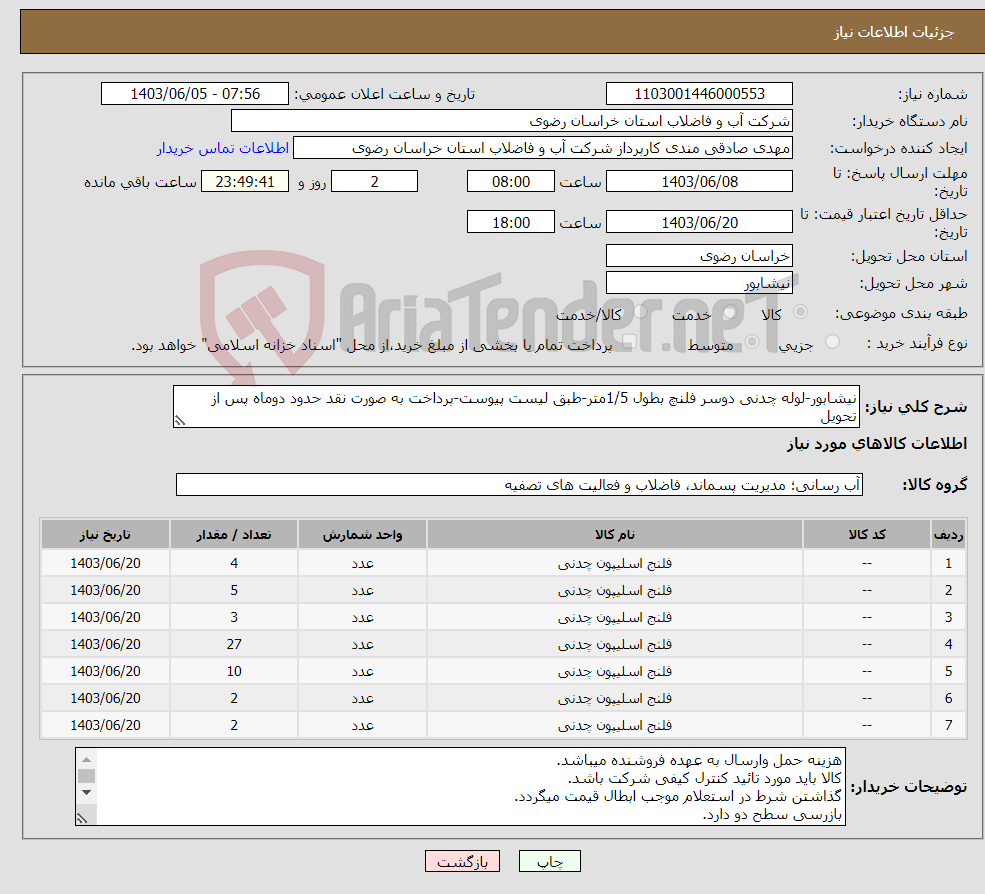Click the unit عدد in row 2

point(362,591)
